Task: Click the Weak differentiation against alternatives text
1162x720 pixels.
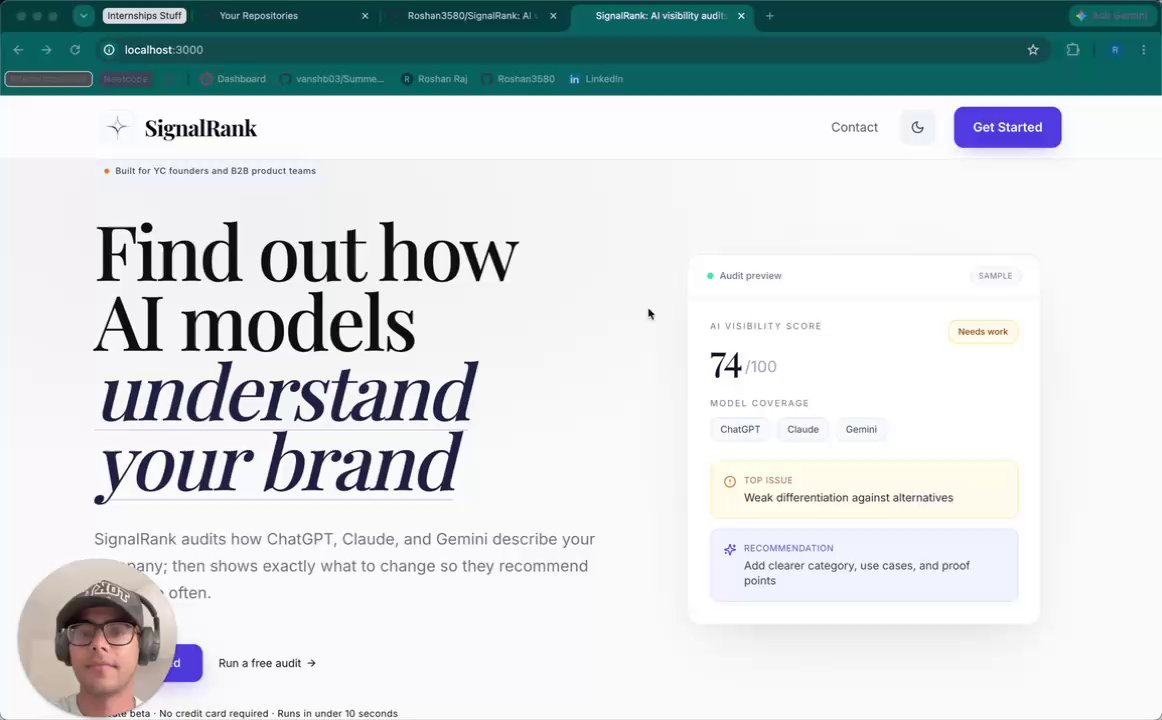Action: tap(849, 498)
